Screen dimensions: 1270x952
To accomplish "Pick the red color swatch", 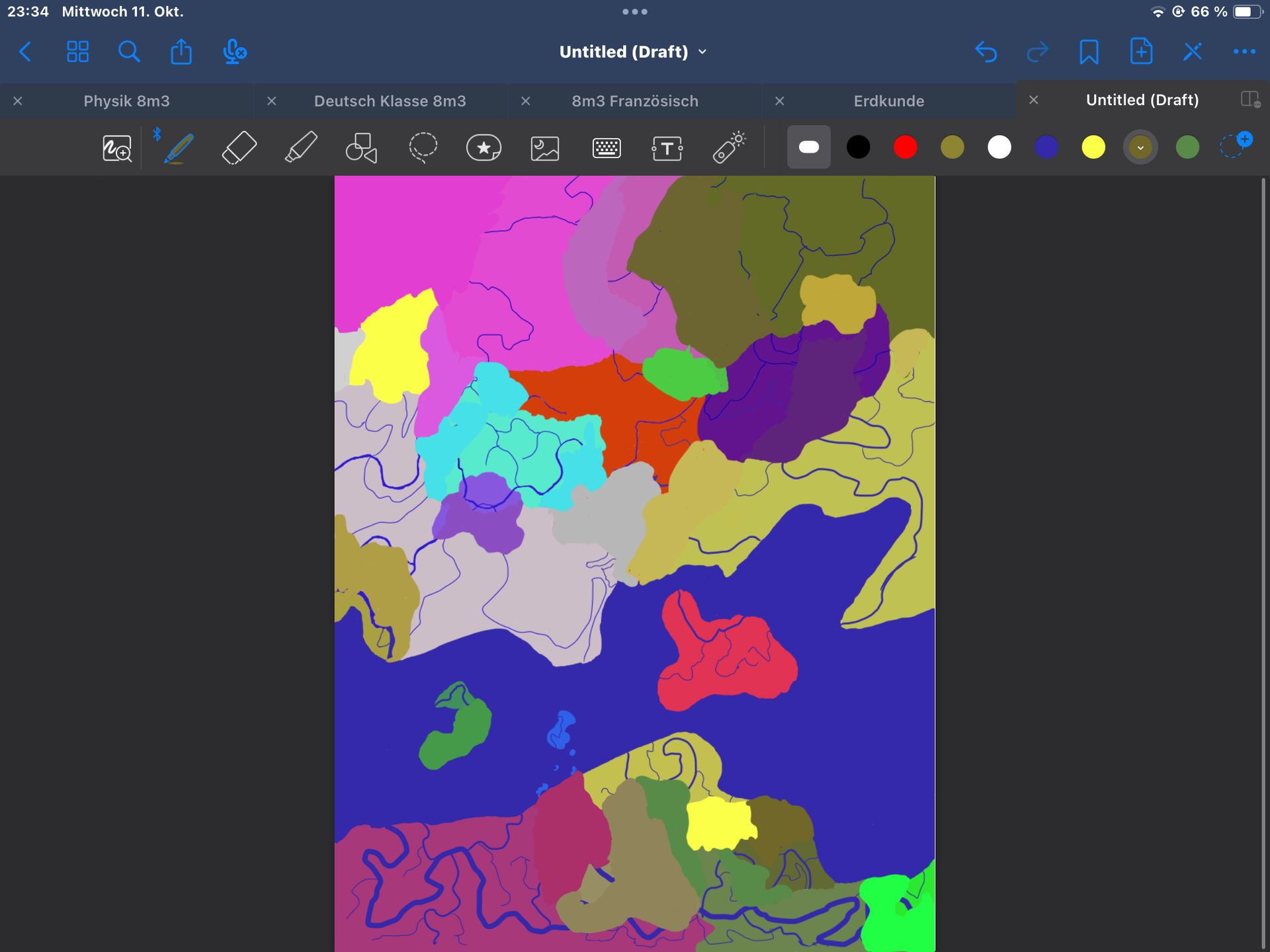I will (905, 147).
